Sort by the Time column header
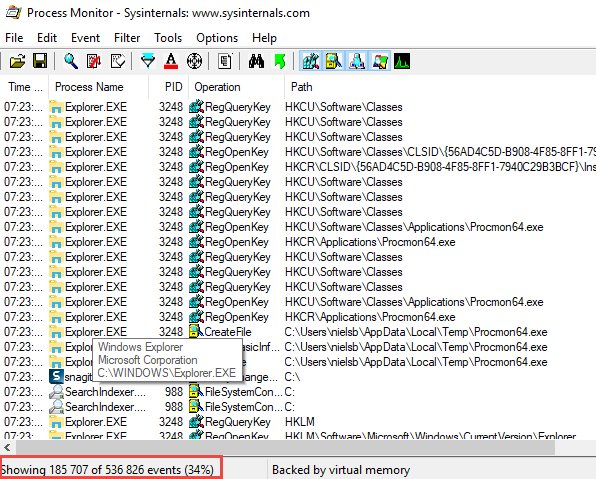The width and height of the screenshot is (596, 479). pos(25,87)
